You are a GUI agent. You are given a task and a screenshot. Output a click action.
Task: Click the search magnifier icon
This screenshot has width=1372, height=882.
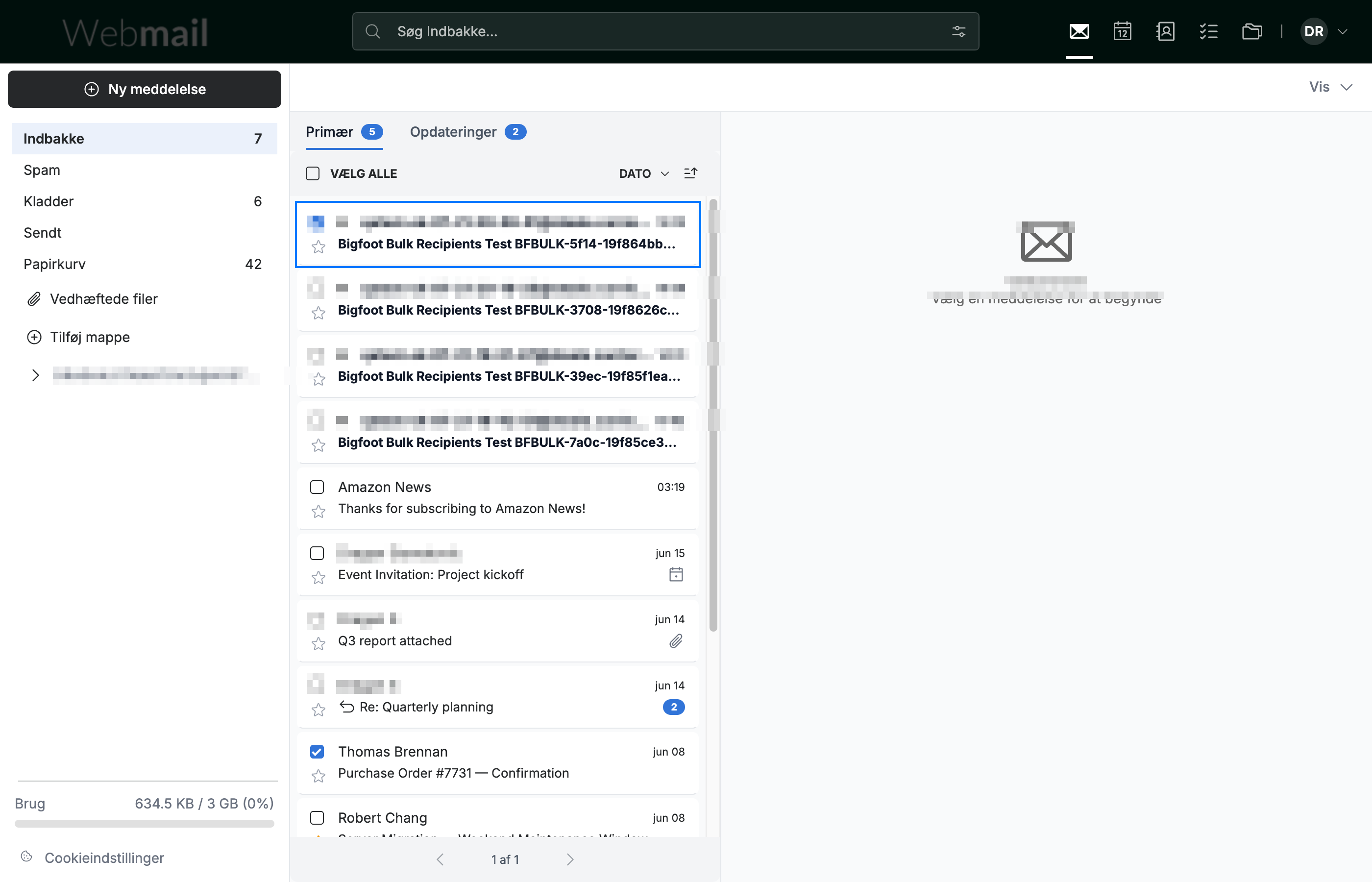tap(373, 31)
